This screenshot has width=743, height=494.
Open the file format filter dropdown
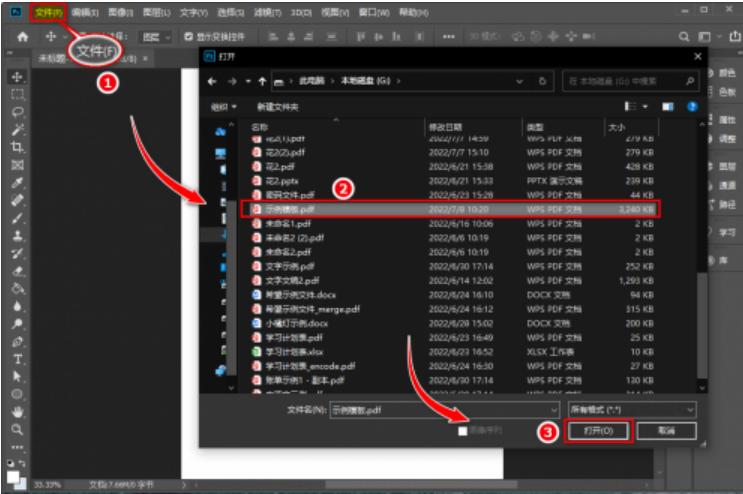click(632, 410)
